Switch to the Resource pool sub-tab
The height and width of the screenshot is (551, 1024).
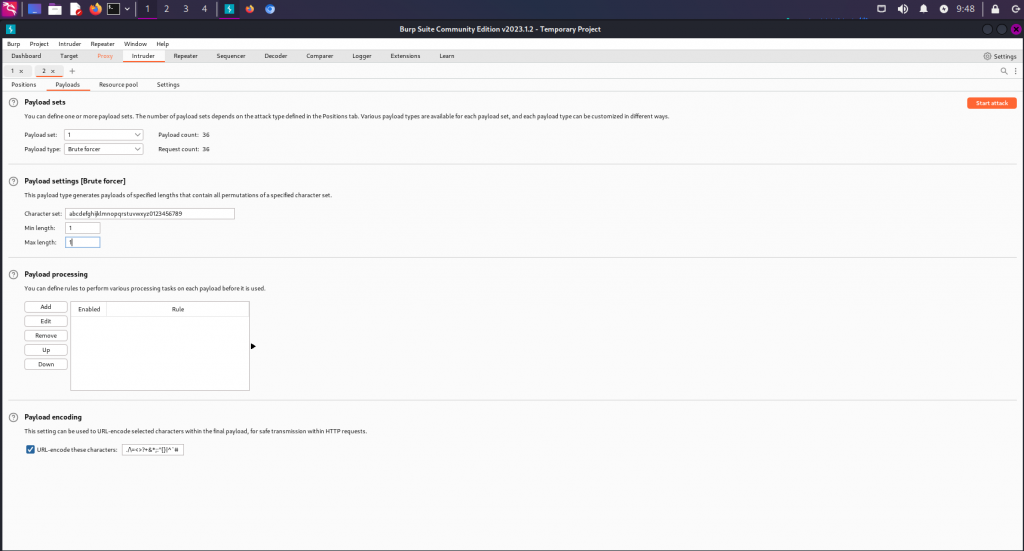tap(118, 85)
